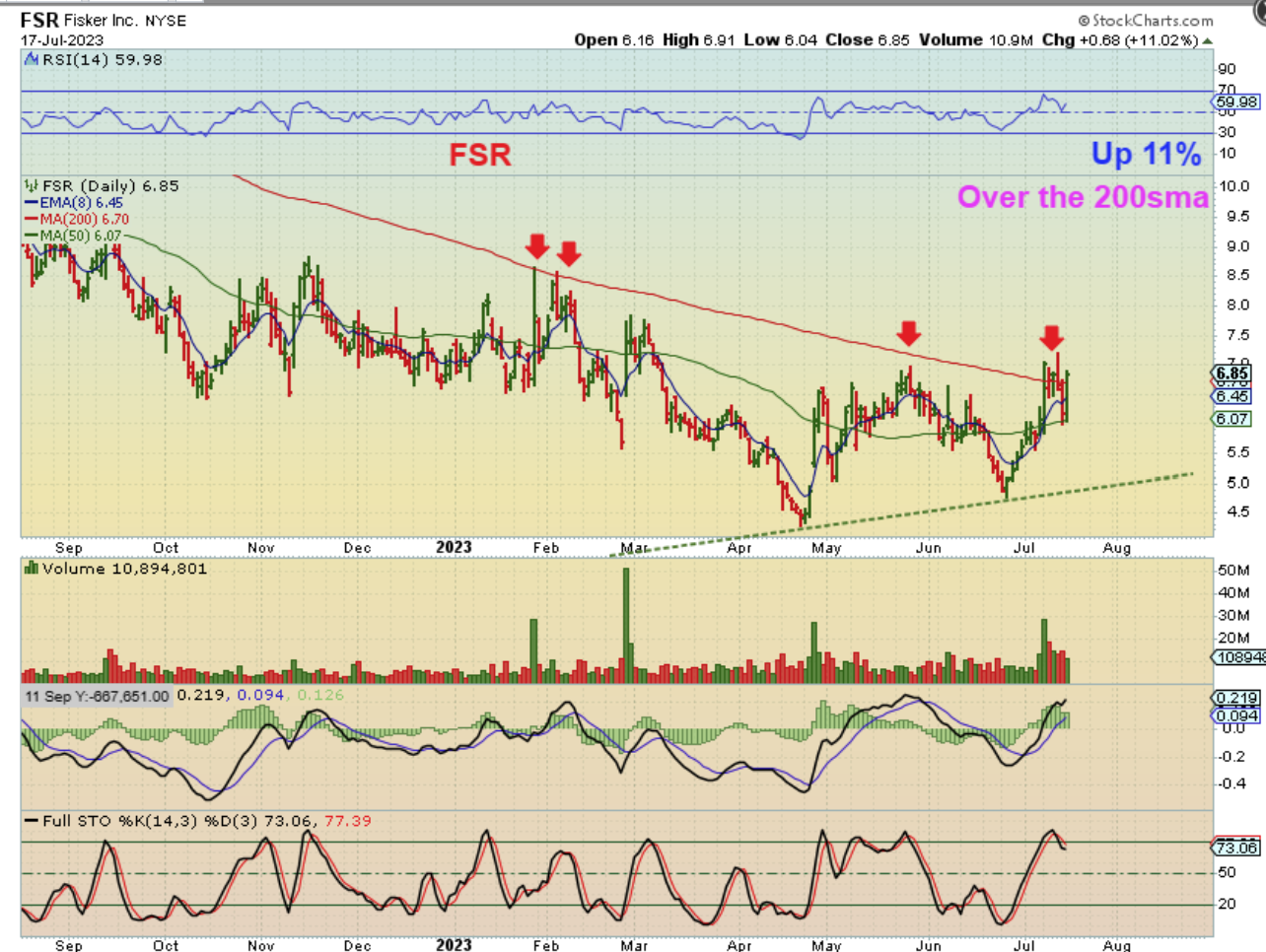Screen dimensions: 1266x952
Task: Select the FSR ticker symbol in the header
Action: [39, 20]
